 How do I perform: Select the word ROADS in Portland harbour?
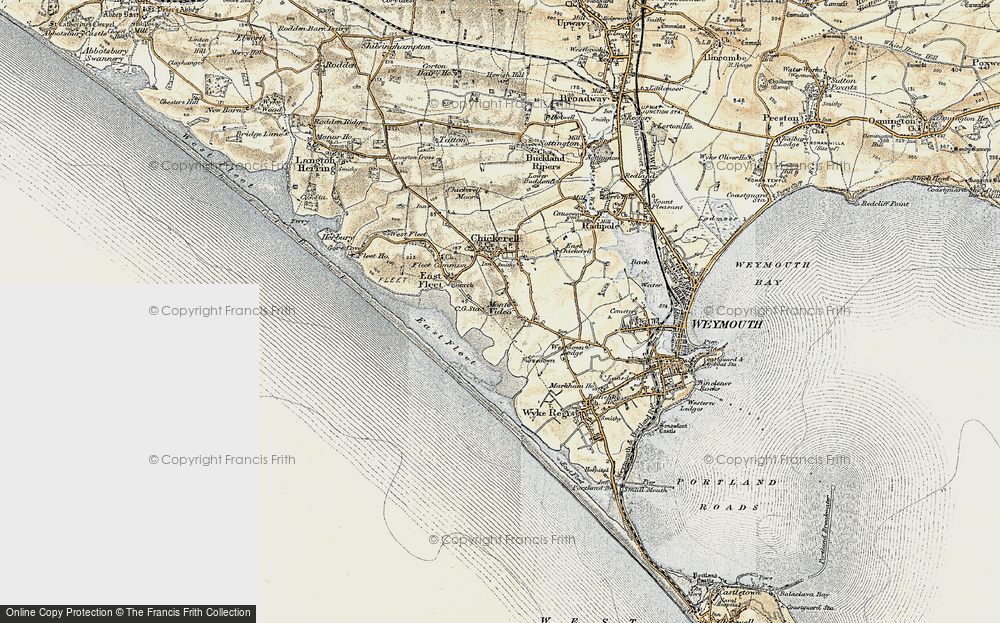tap(730, 508)
